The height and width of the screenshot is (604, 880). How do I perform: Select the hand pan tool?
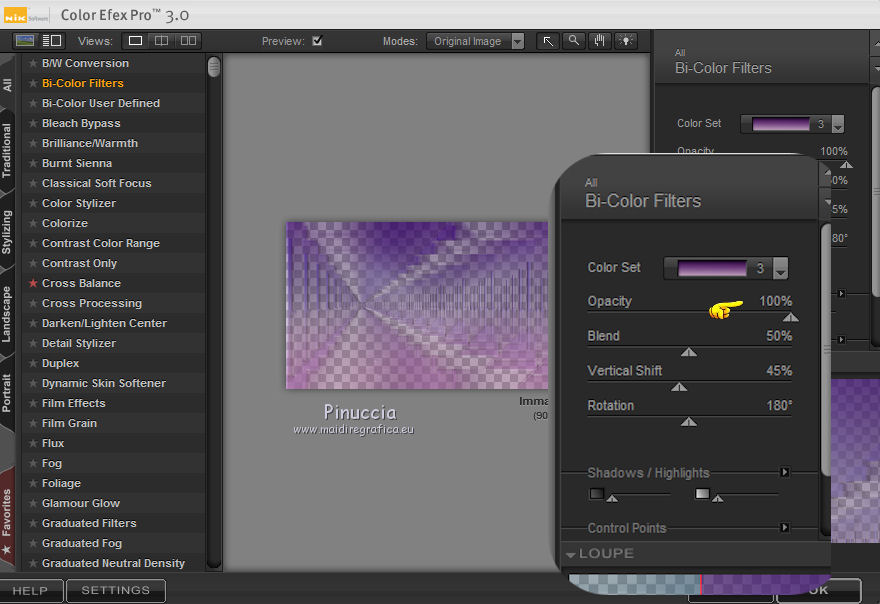[x=599, y=41]
